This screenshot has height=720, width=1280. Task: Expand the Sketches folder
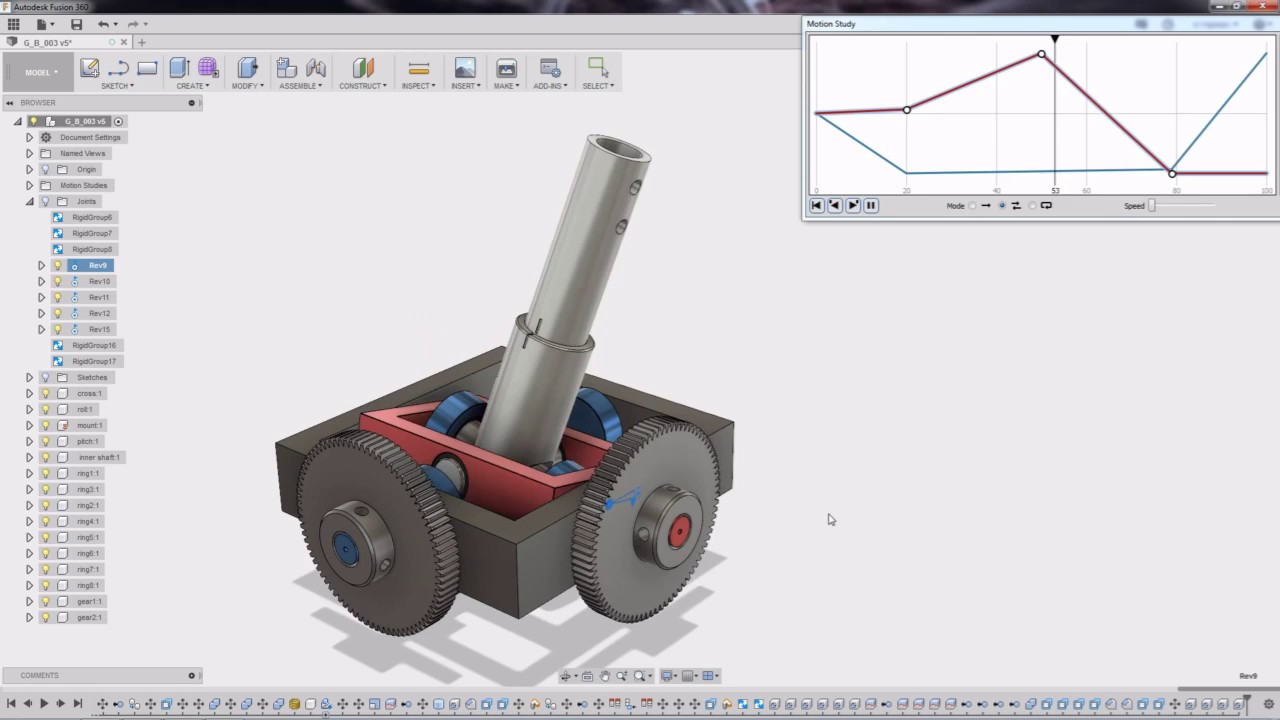[29, 377]
